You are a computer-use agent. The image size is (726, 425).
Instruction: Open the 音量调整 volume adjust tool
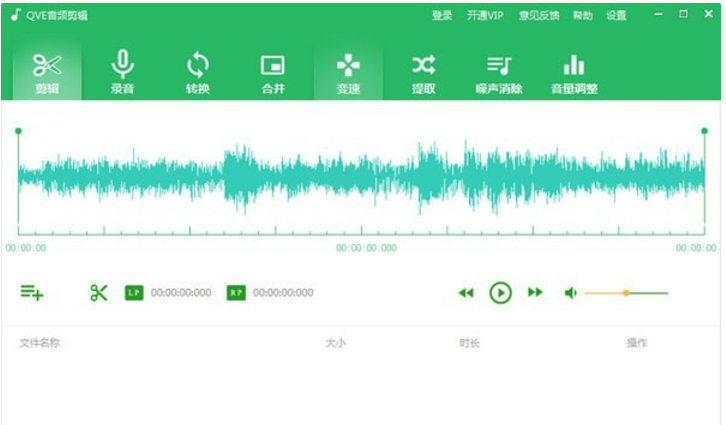(573, 72)
